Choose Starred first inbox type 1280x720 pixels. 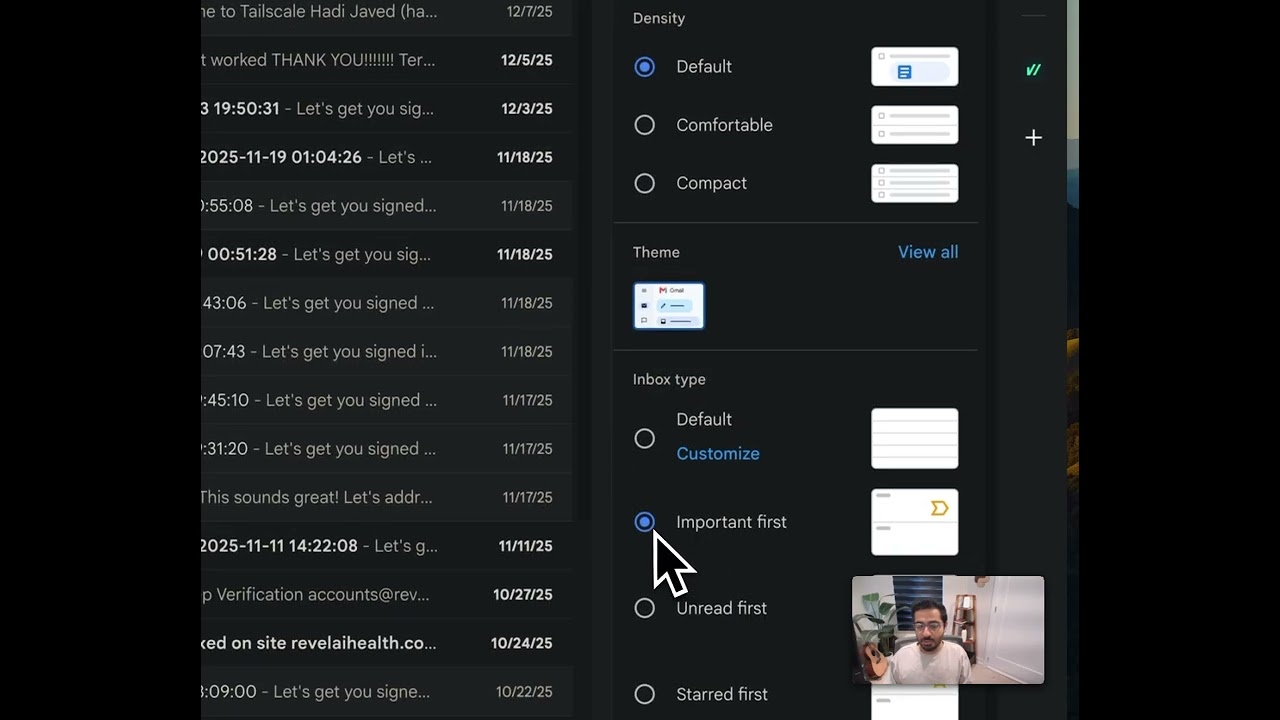point(645,694)
